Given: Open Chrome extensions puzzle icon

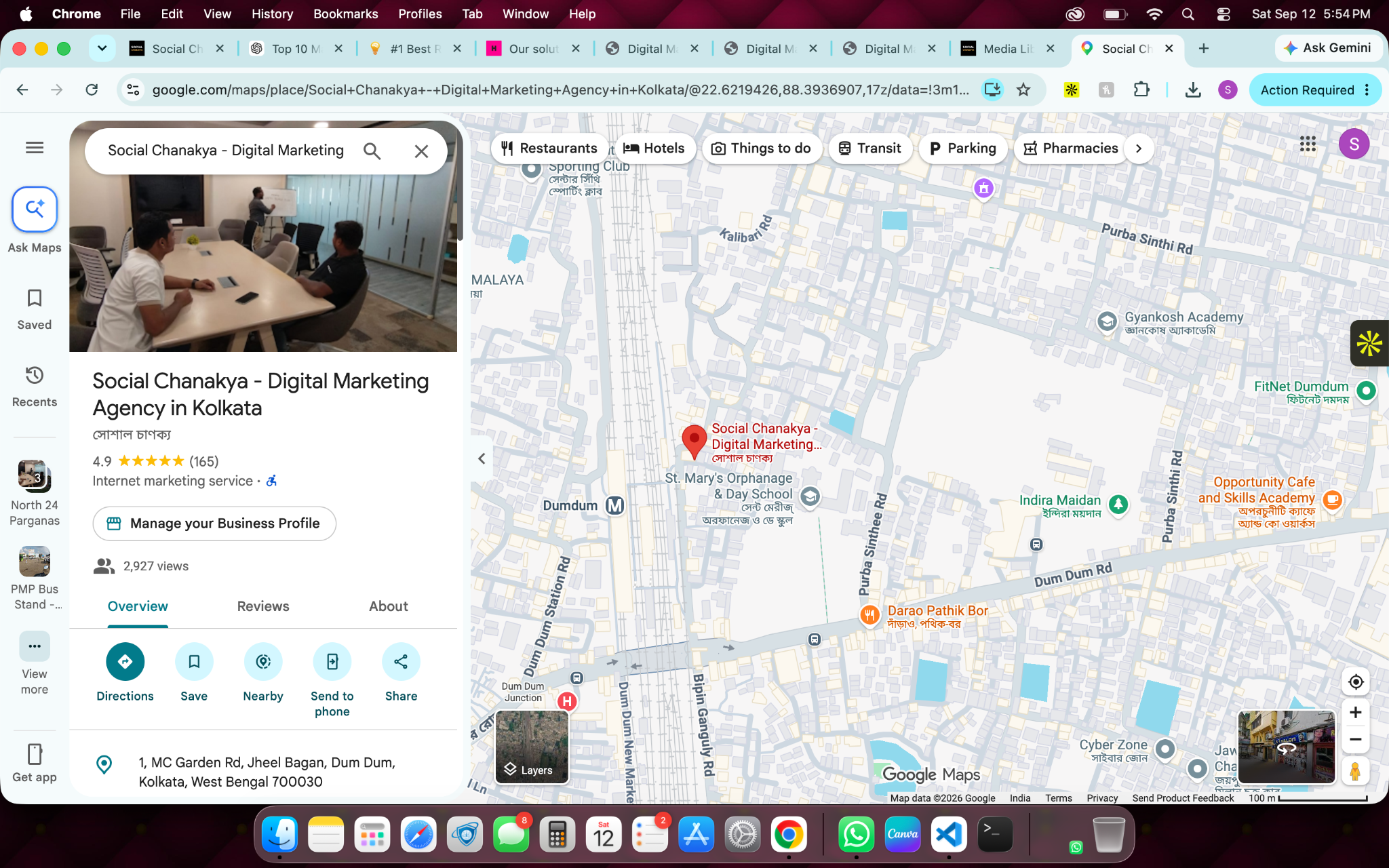Looking at the screenshot, I should point(1141,90).
